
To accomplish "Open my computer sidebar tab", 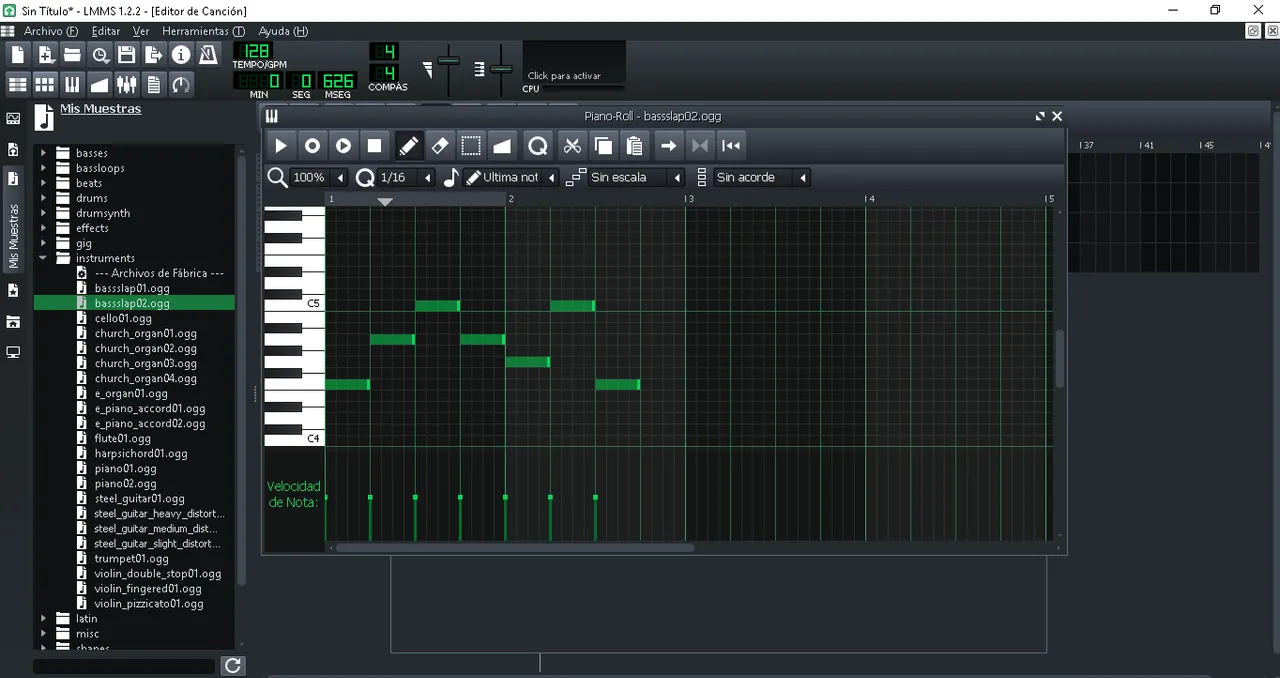I will pos(13,352).
